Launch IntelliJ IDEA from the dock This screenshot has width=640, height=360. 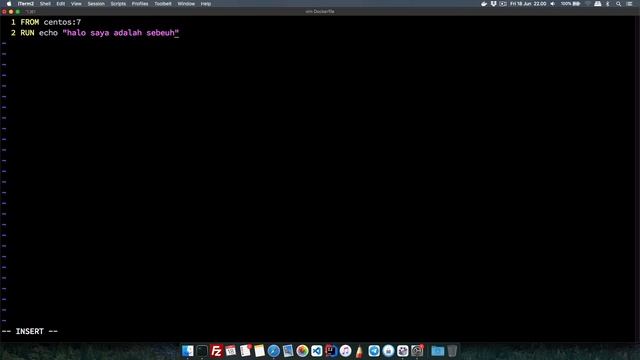click(x=331, y=351)
